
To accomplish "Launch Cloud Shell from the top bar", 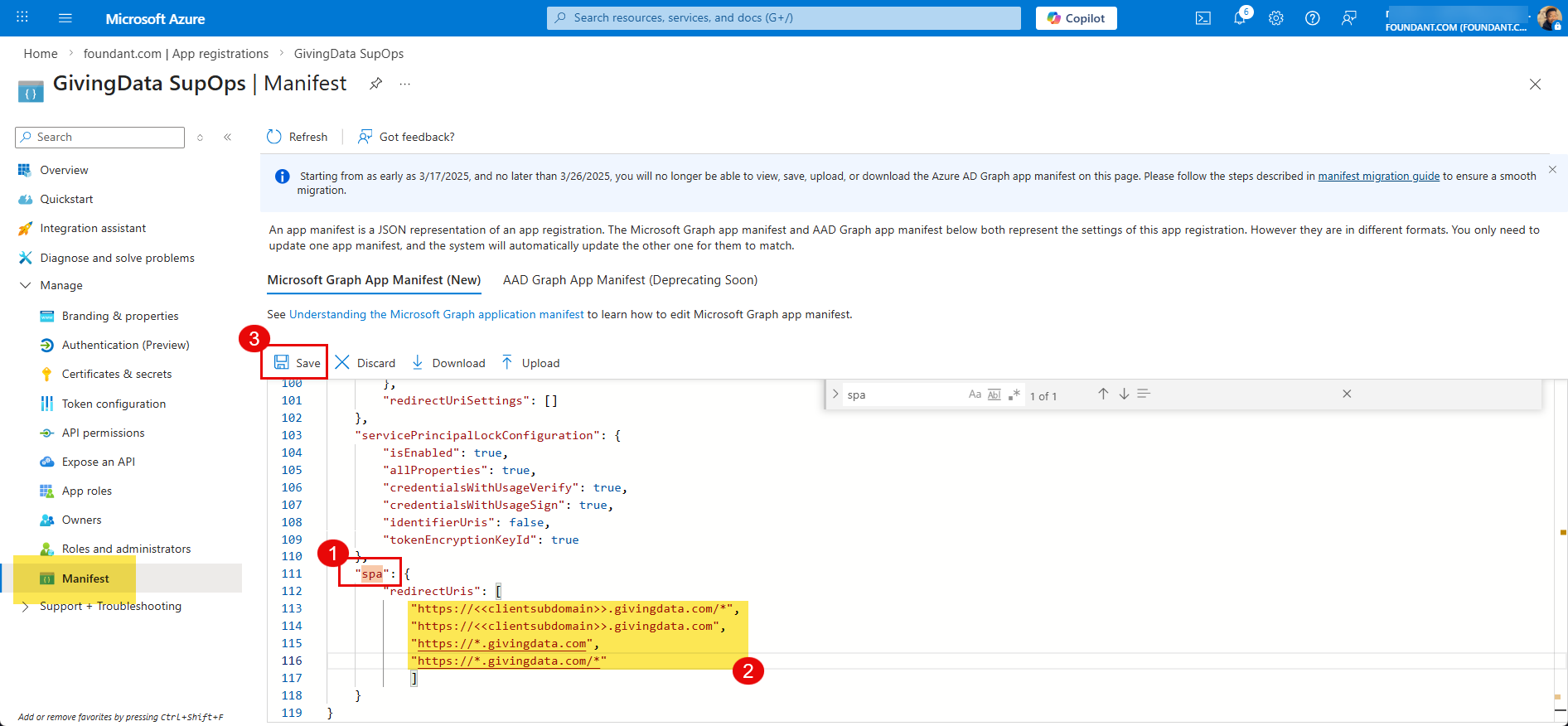I will point(1203,18).
